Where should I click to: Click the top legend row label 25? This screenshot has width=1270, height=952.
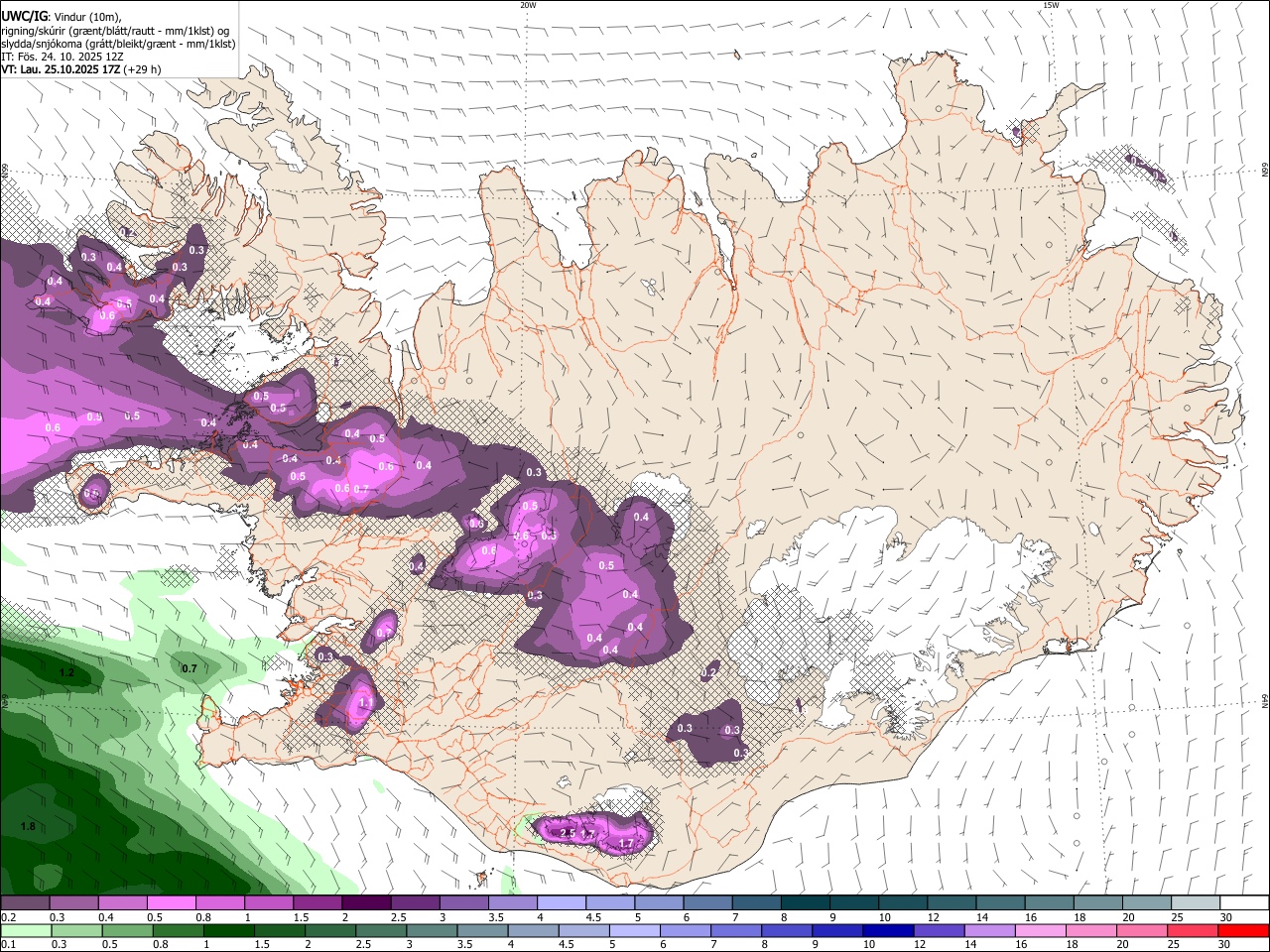1177,917
